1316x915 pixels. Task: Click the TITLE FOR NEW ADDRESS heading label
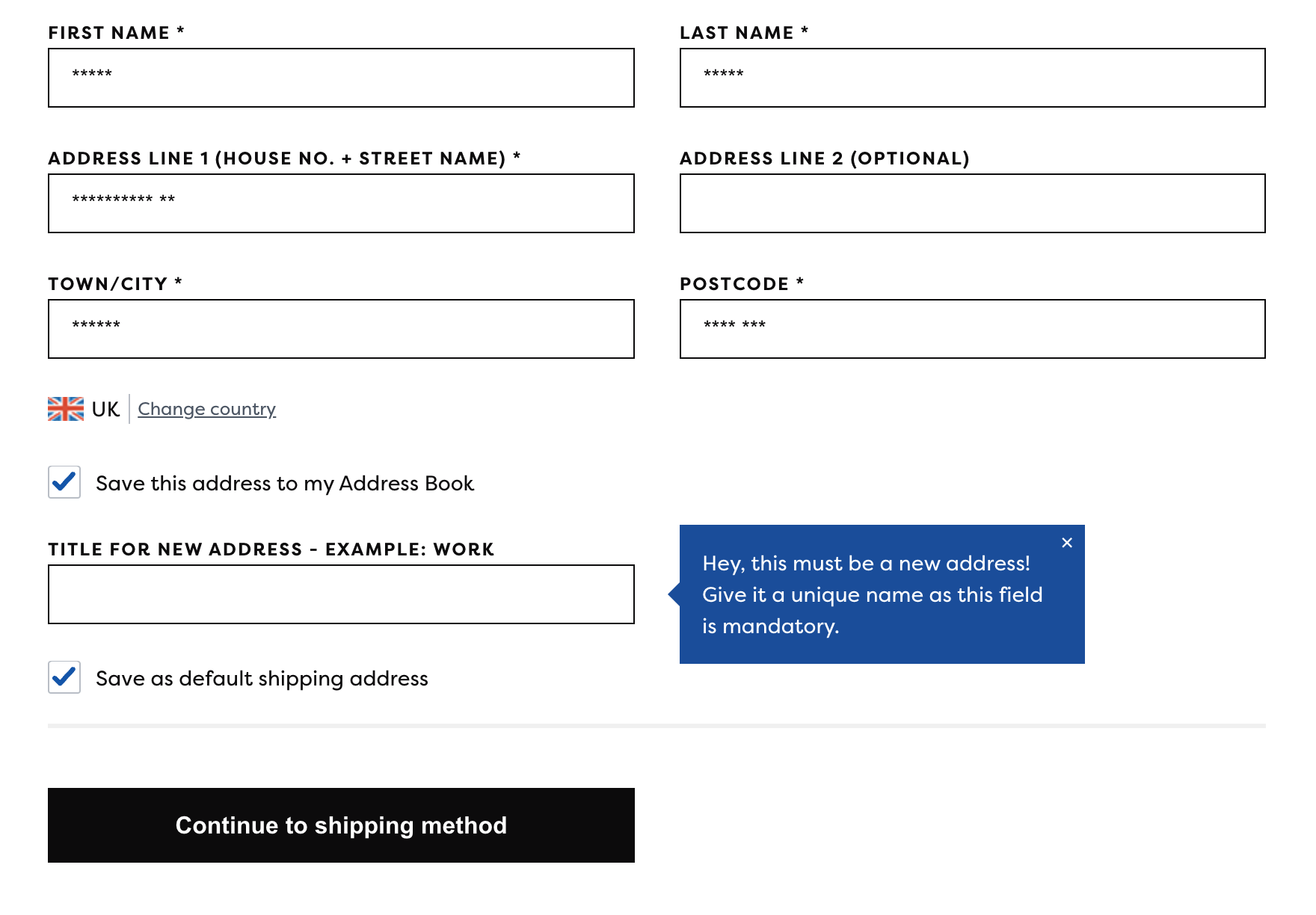pyautogui.click(x=271, y=549)
